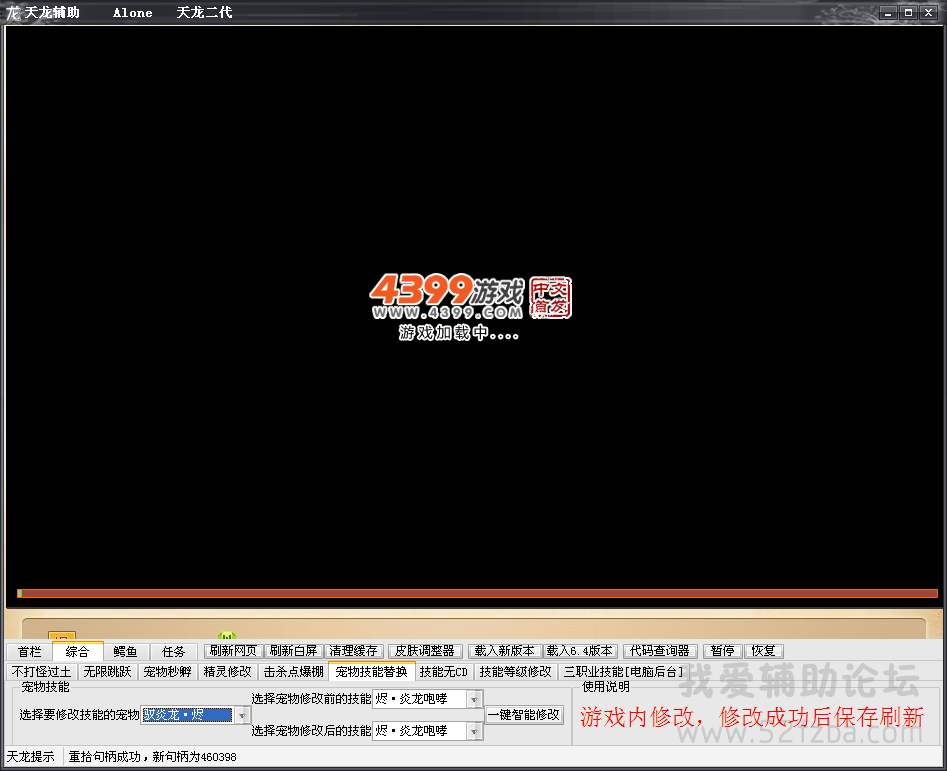This screenshot has width=947, height=771.
Task: Select the 精灵修改 sub-tab
Action: 227,672
